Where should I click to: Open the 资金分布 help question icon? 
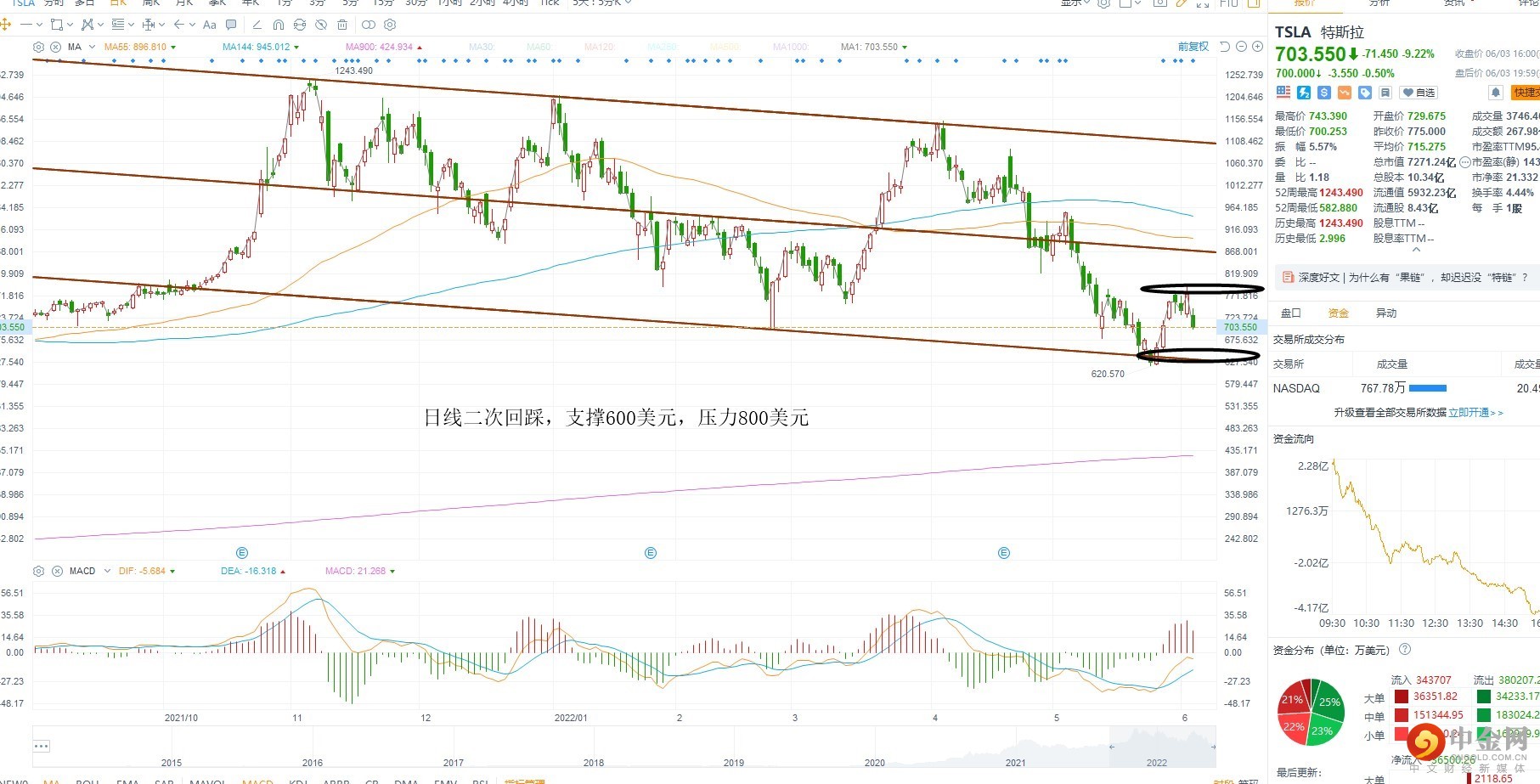[1405, 650]
